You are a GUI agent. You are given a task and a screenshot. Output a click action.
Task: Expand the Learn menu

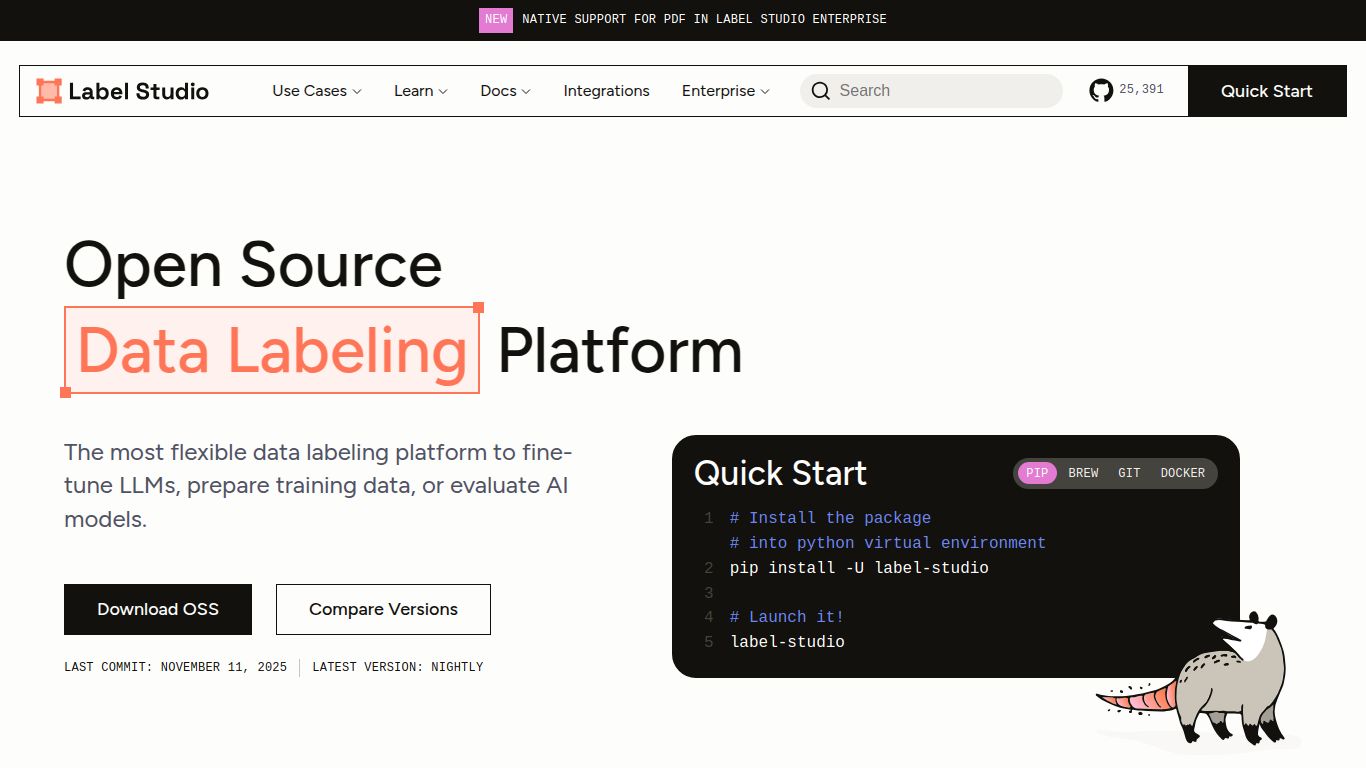420,91
